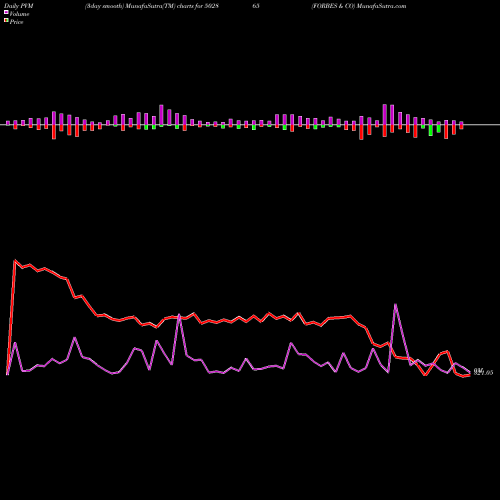Click the tallest purple volume spike on line chart

pos(395,304)
